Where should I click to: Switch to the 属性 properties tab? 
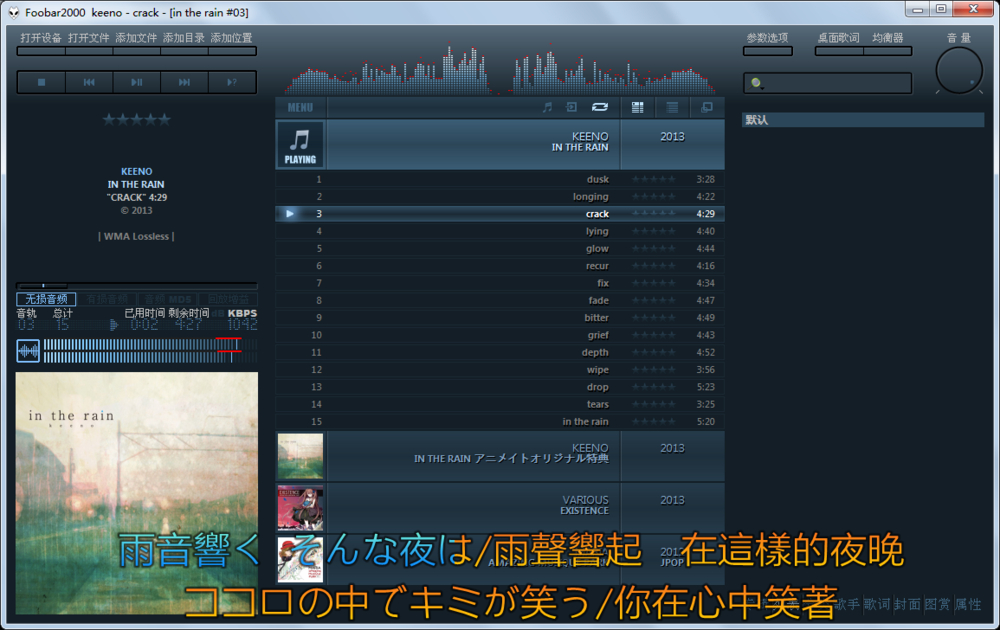click(968, 604)
